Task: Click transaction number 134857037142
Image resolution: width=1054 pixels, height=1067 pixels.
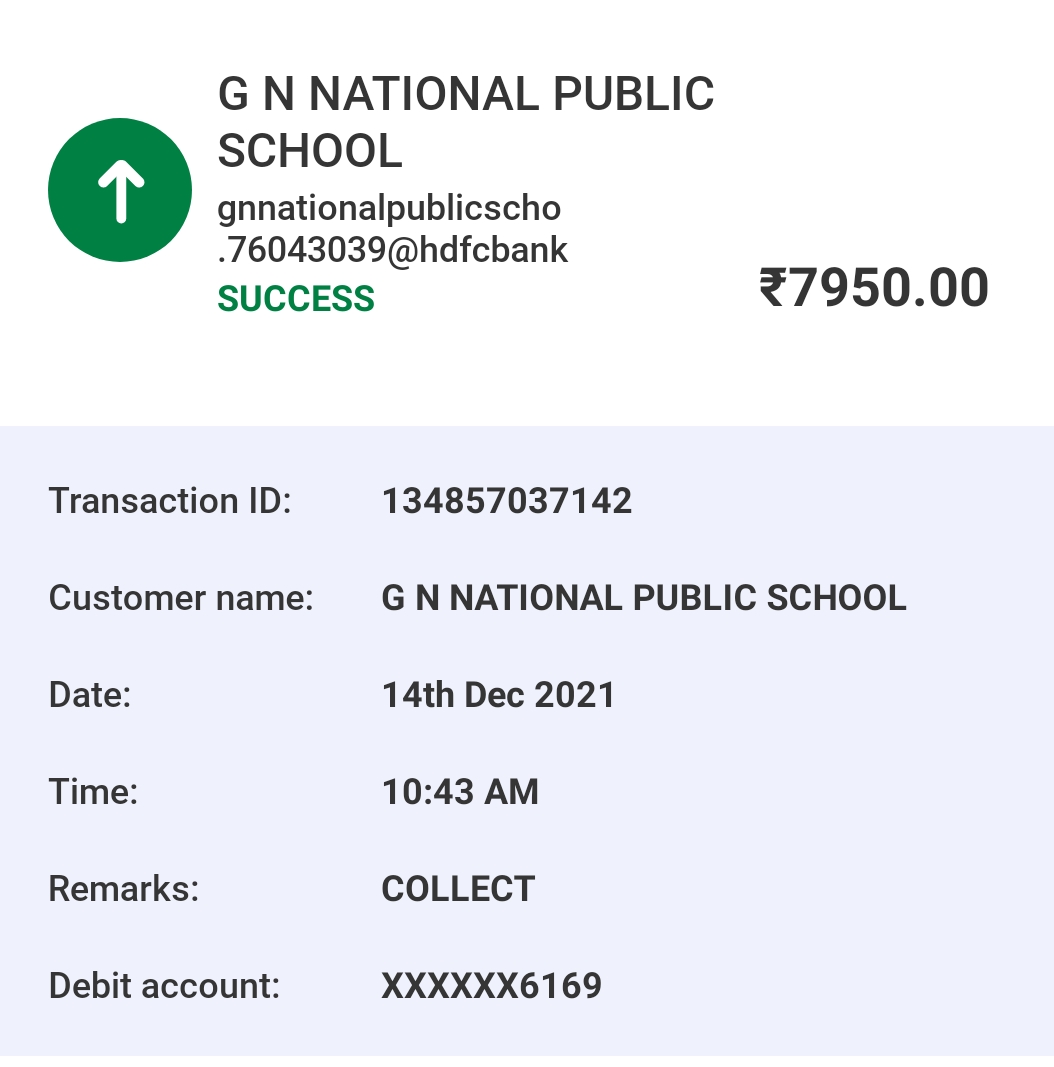Action: [x=507, y=501]
